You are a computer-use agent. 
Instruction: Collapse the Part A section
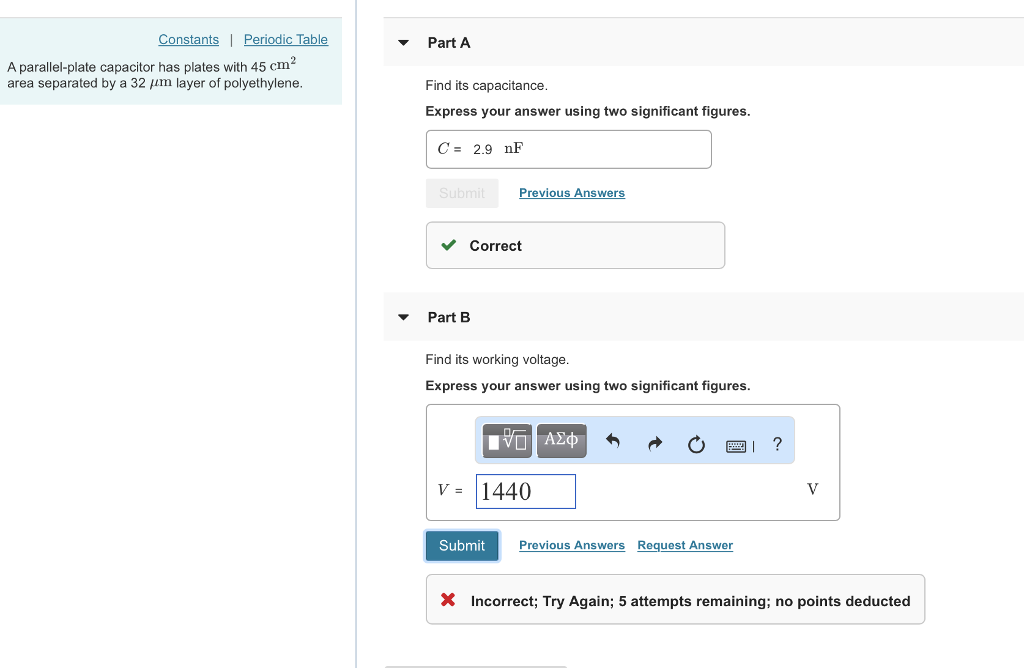[x=403, y=43]
